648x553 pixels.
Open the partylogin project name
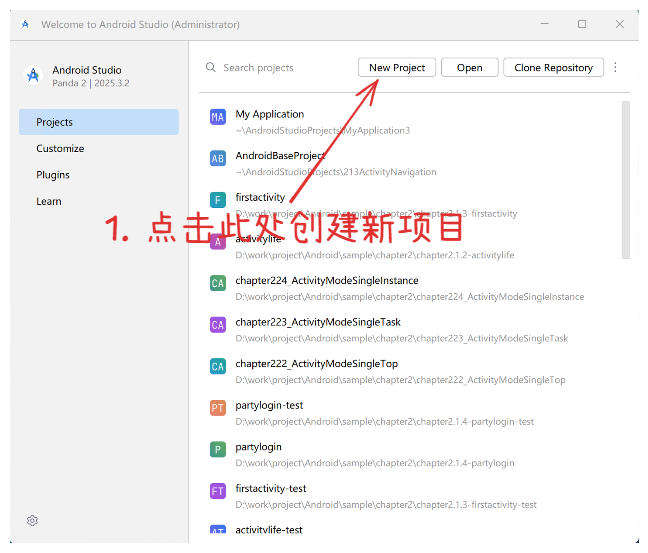pyautogui.click(x=258, y=447)
